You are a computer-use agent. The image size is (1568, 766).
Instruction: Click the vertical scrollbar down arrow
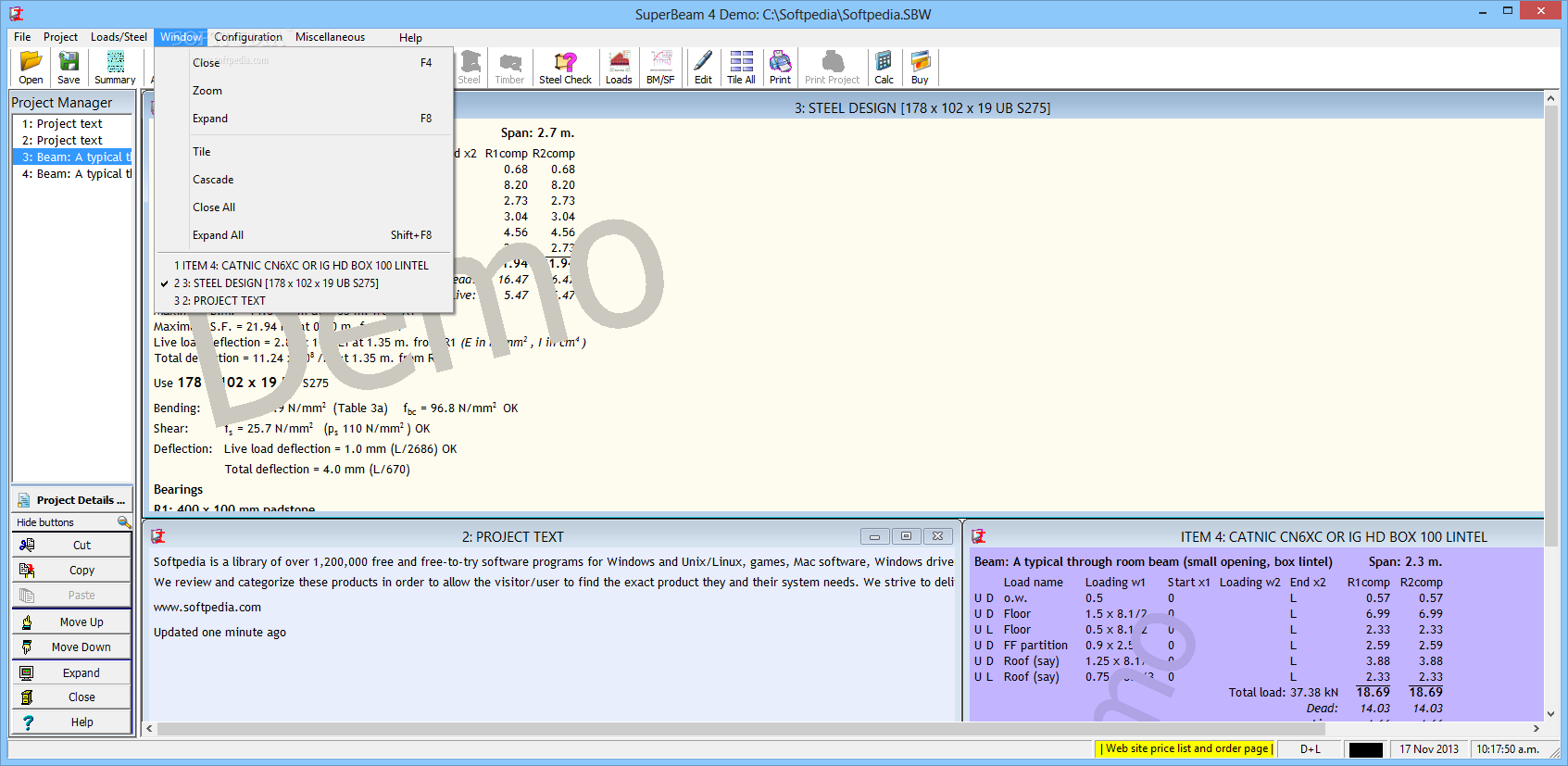[x=1551, y=714]
